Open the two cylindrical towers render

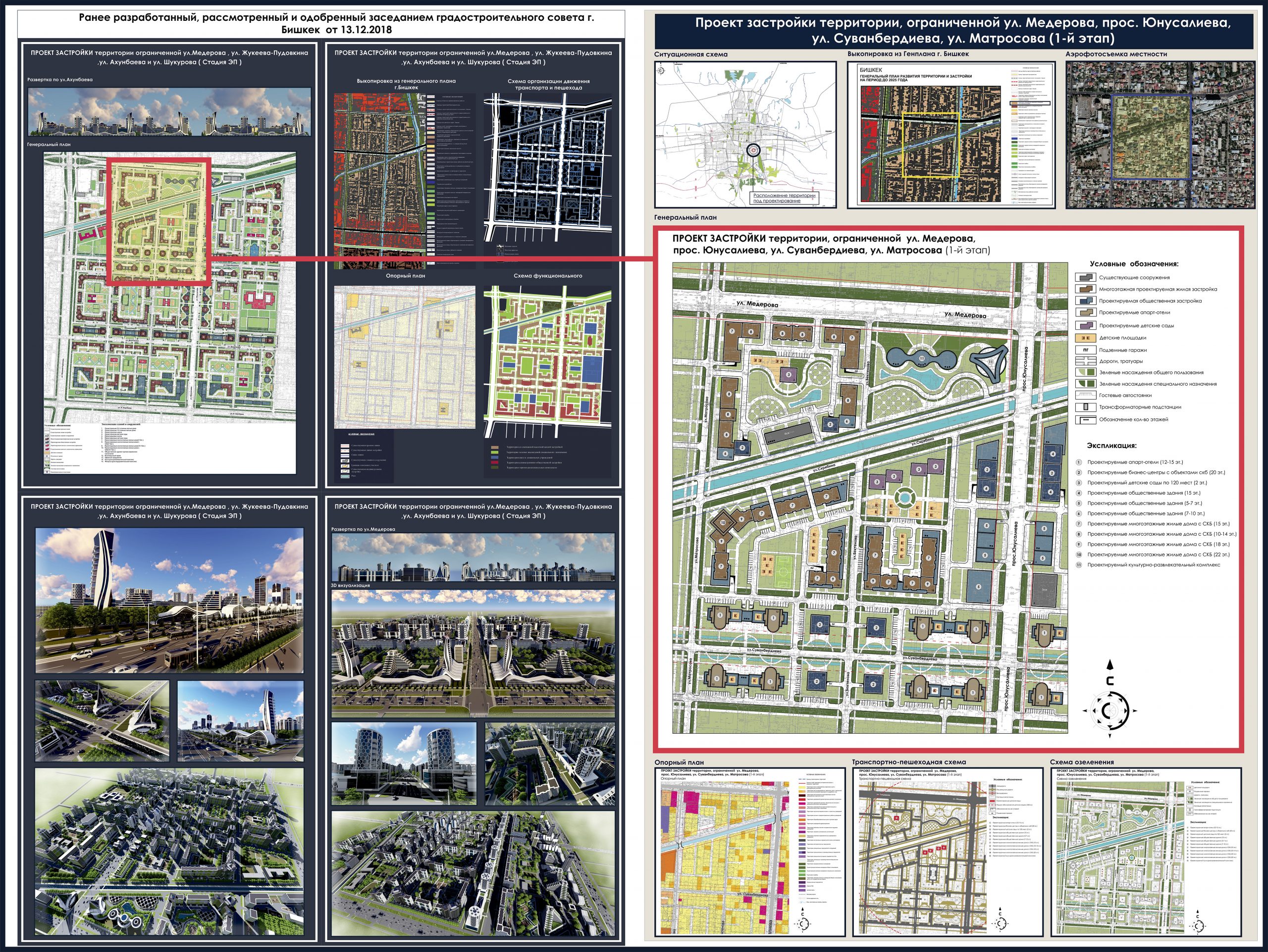coord(404,763)
